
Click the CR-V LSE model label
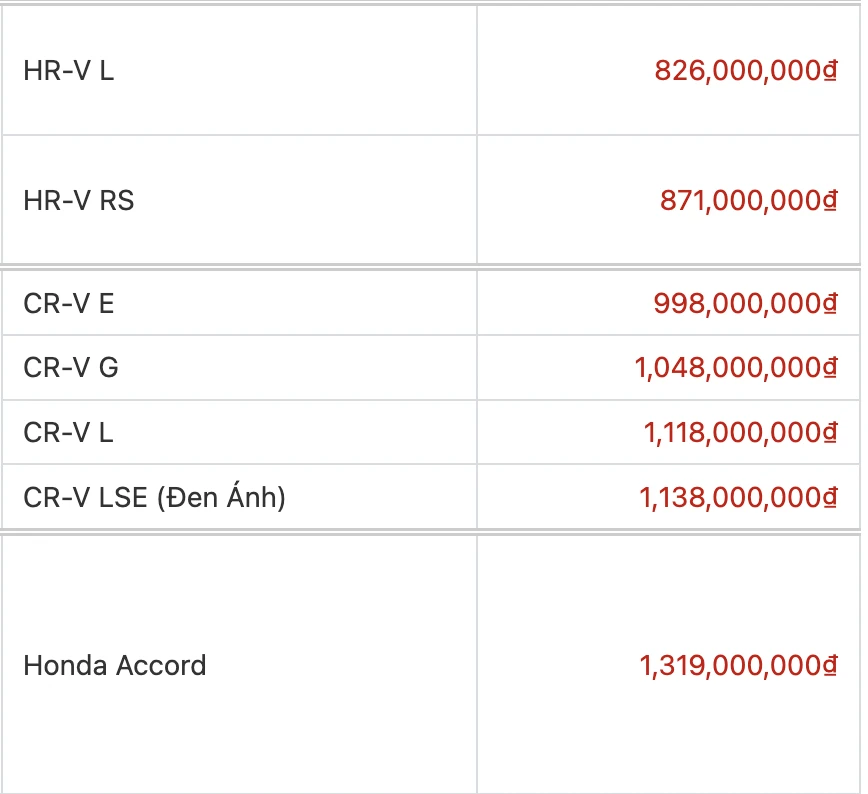(86, 497)
